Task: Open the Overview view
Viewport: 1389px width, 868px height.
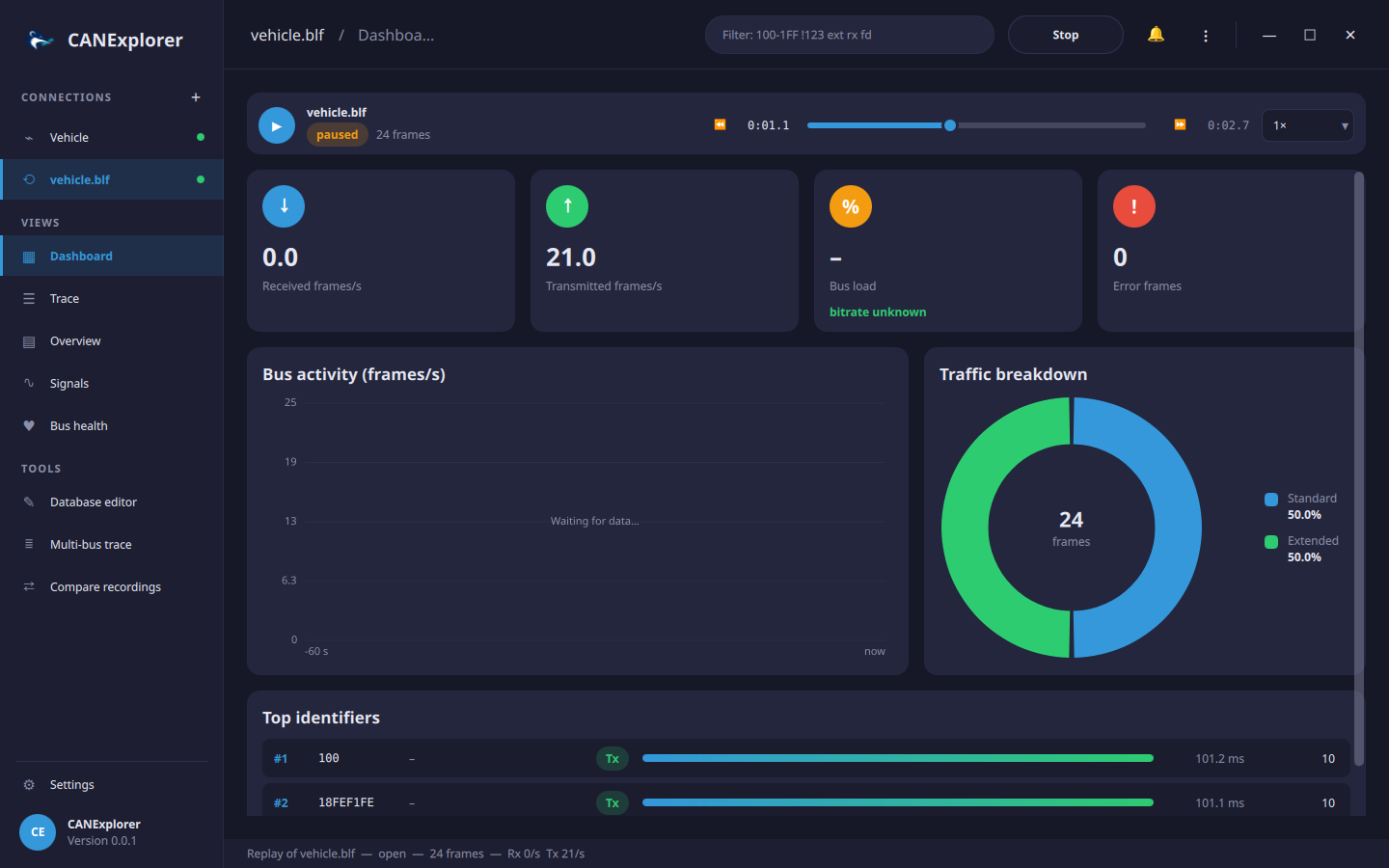Action: coord(112,341)
